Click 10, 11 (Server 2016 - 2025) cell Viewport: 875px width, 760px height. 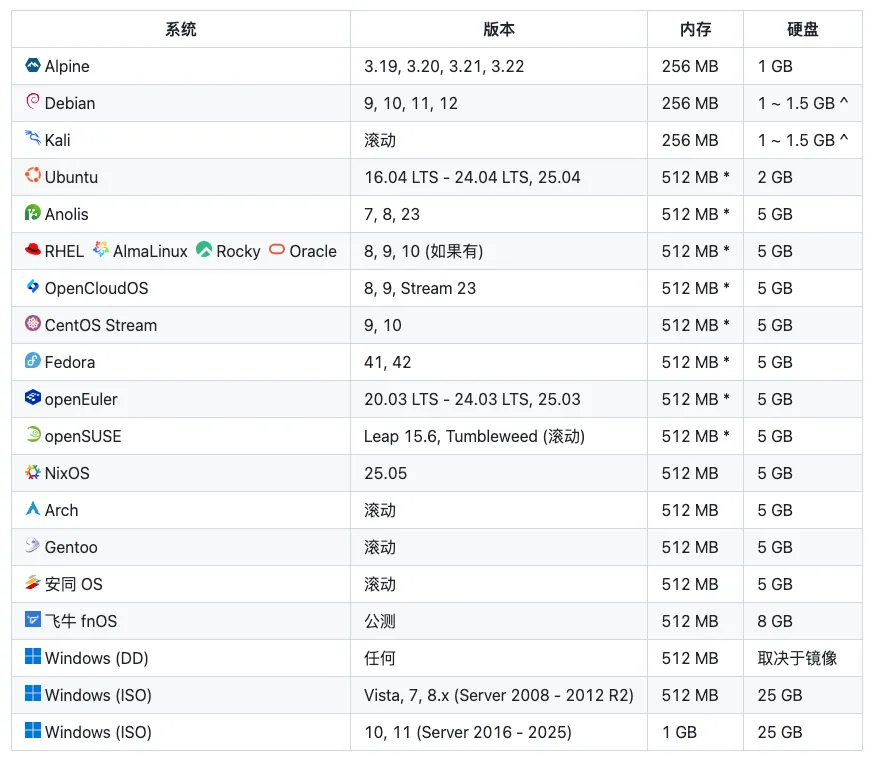[468, 732]
